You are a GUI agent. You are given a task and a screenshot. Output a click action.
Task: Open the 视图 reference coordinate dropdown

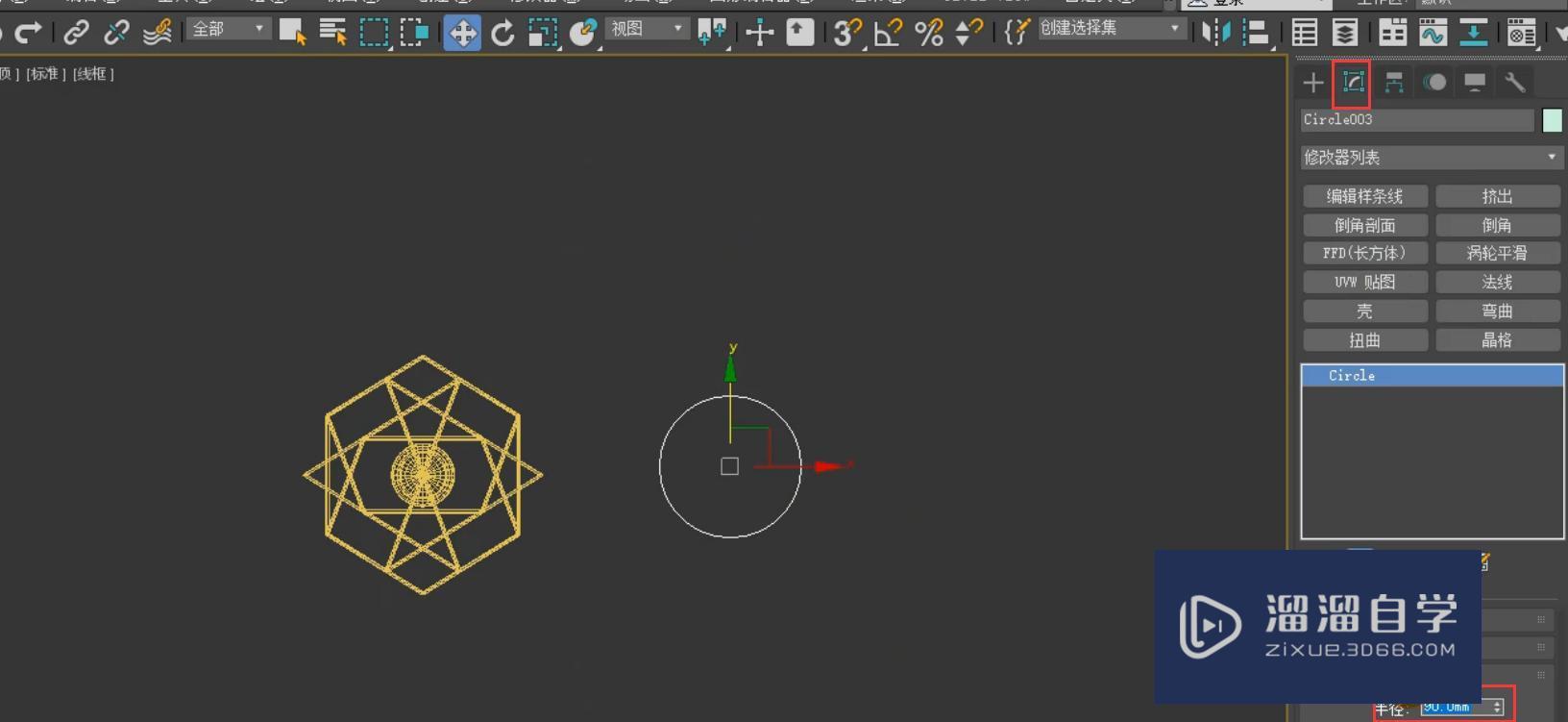coord(647,29)
